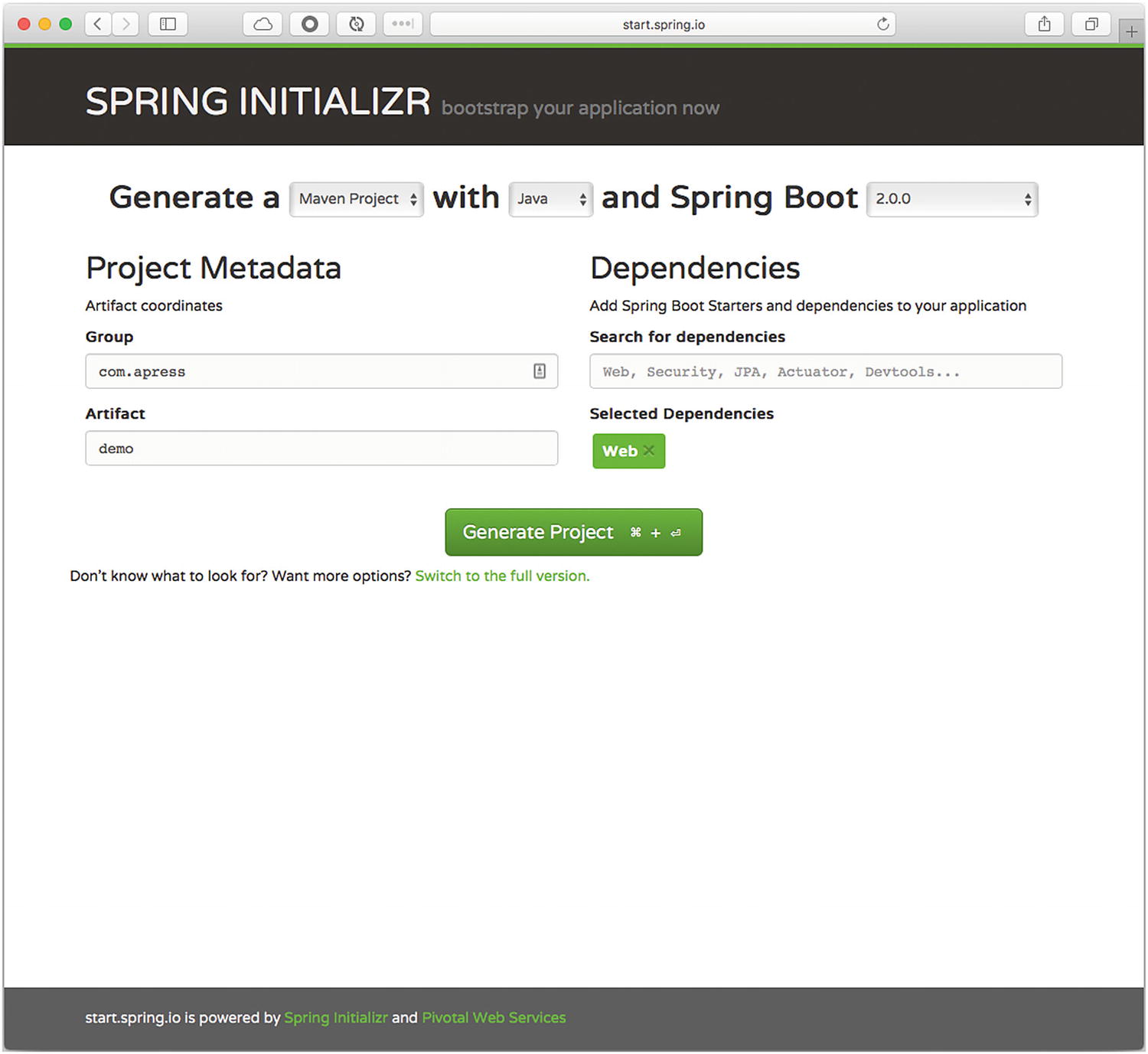Viewport: 1148px width, 1054px height.
Task: Remove the Web dependency with its X
Action: (x=649, y=450)
